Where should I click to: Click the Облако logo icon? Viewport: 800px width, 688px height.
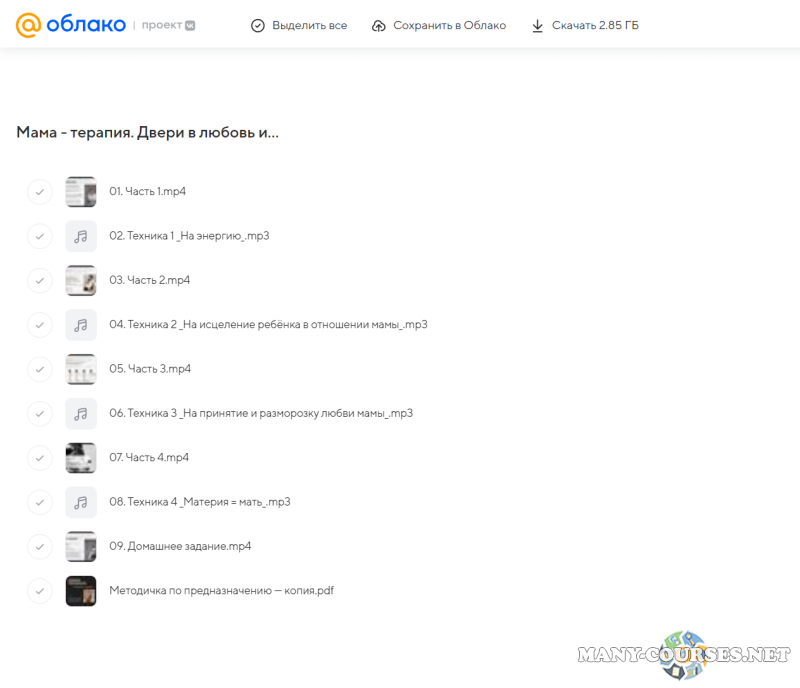[28, 25]
